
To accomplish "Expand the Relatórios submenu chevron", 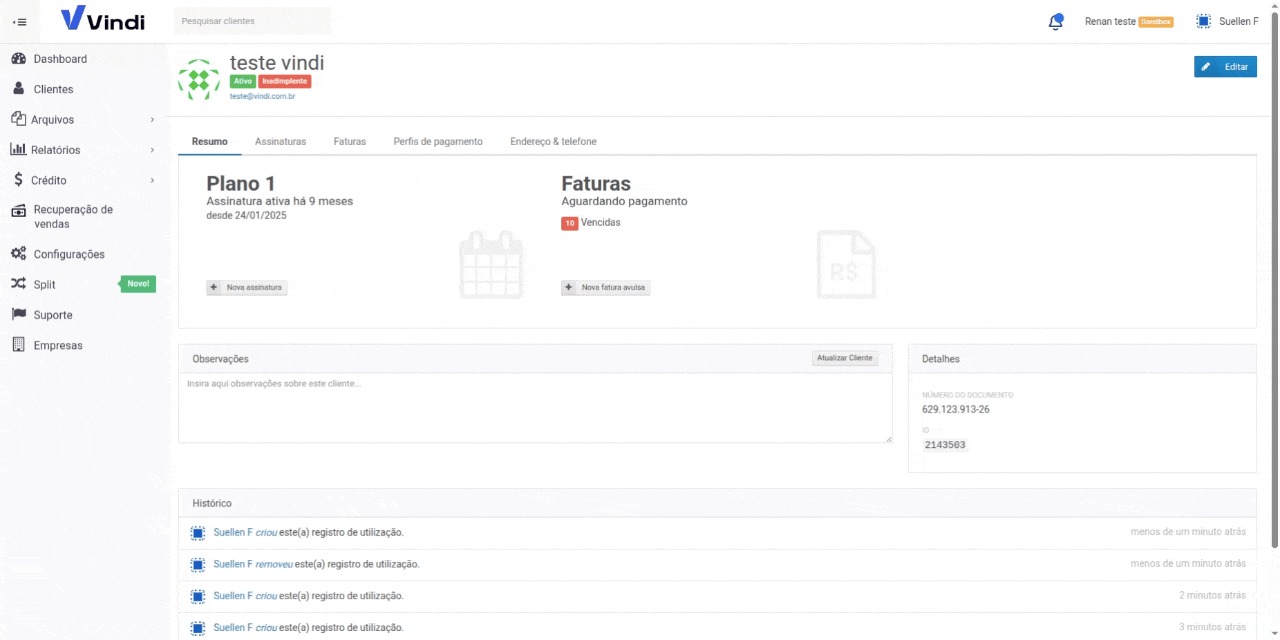I will click(152, 150).
